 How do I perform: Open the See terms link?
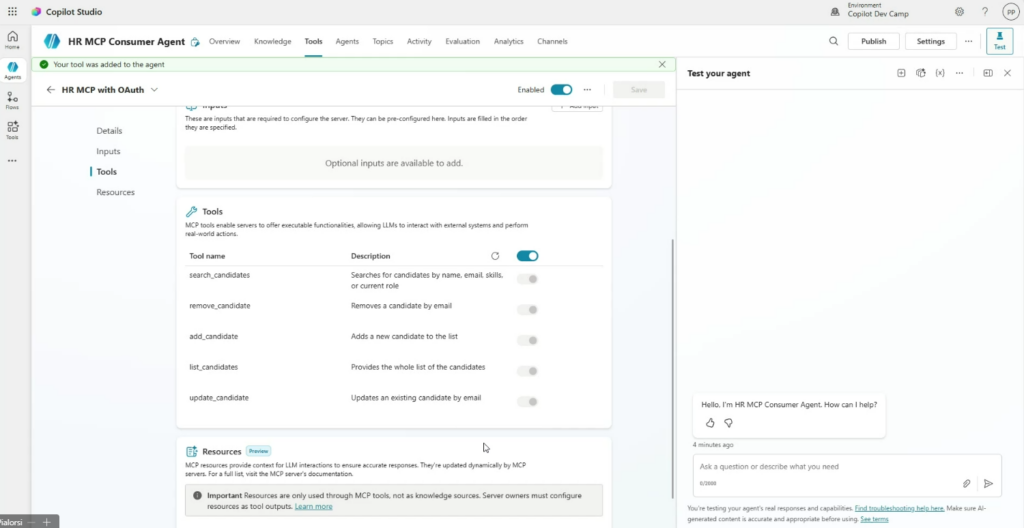tap(874, 519)
